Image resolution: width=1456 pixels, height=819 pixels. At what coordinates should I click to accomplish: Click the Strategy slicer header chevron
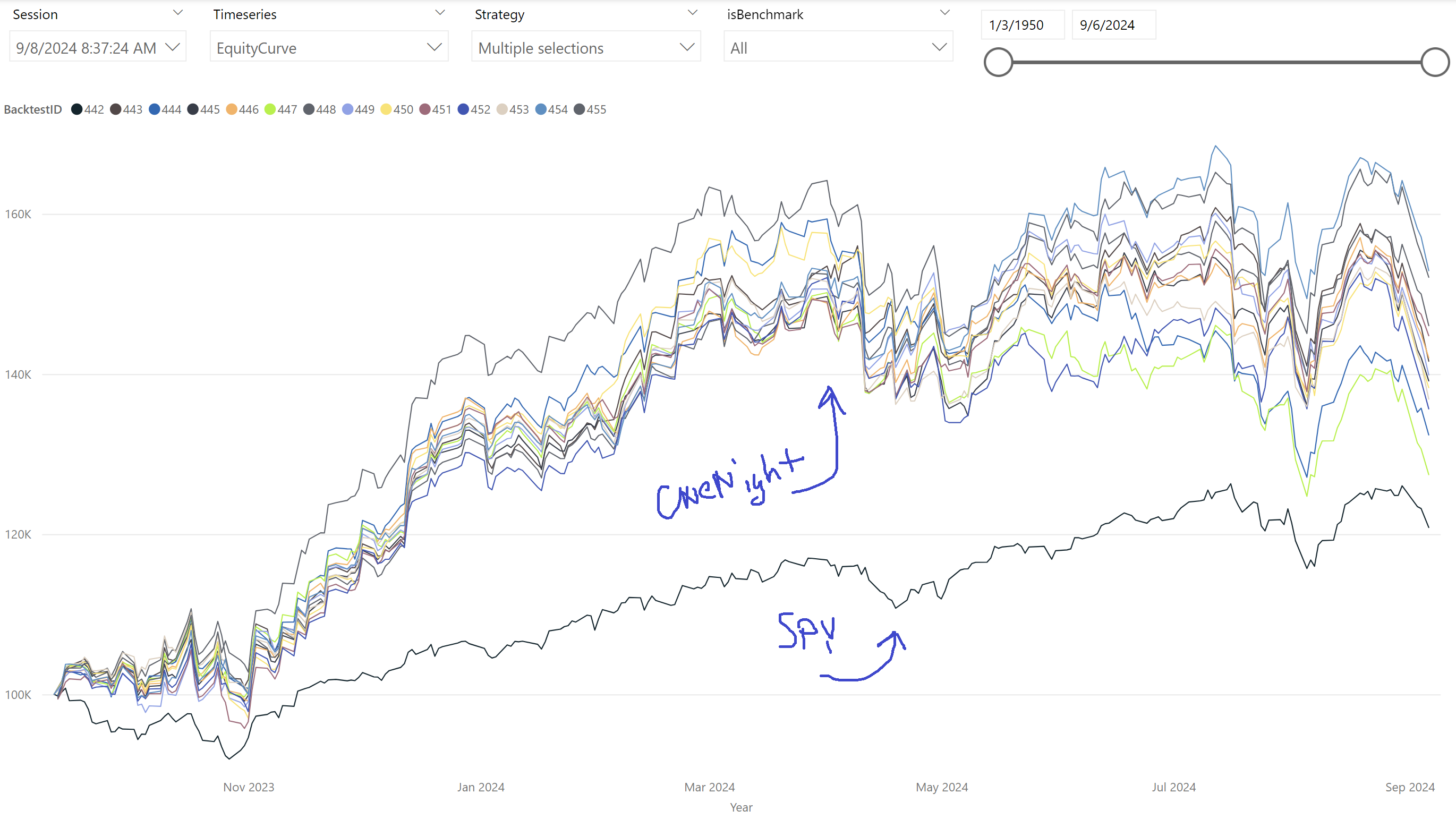tap(692, 13)
